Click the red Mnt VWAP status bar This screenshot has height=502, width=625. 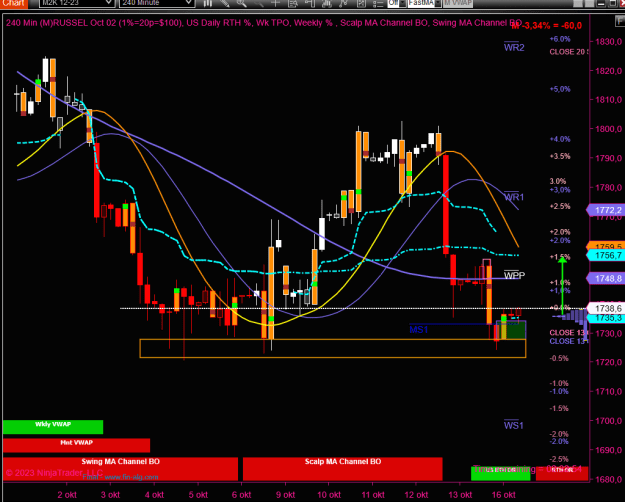(x=76, y=445)
